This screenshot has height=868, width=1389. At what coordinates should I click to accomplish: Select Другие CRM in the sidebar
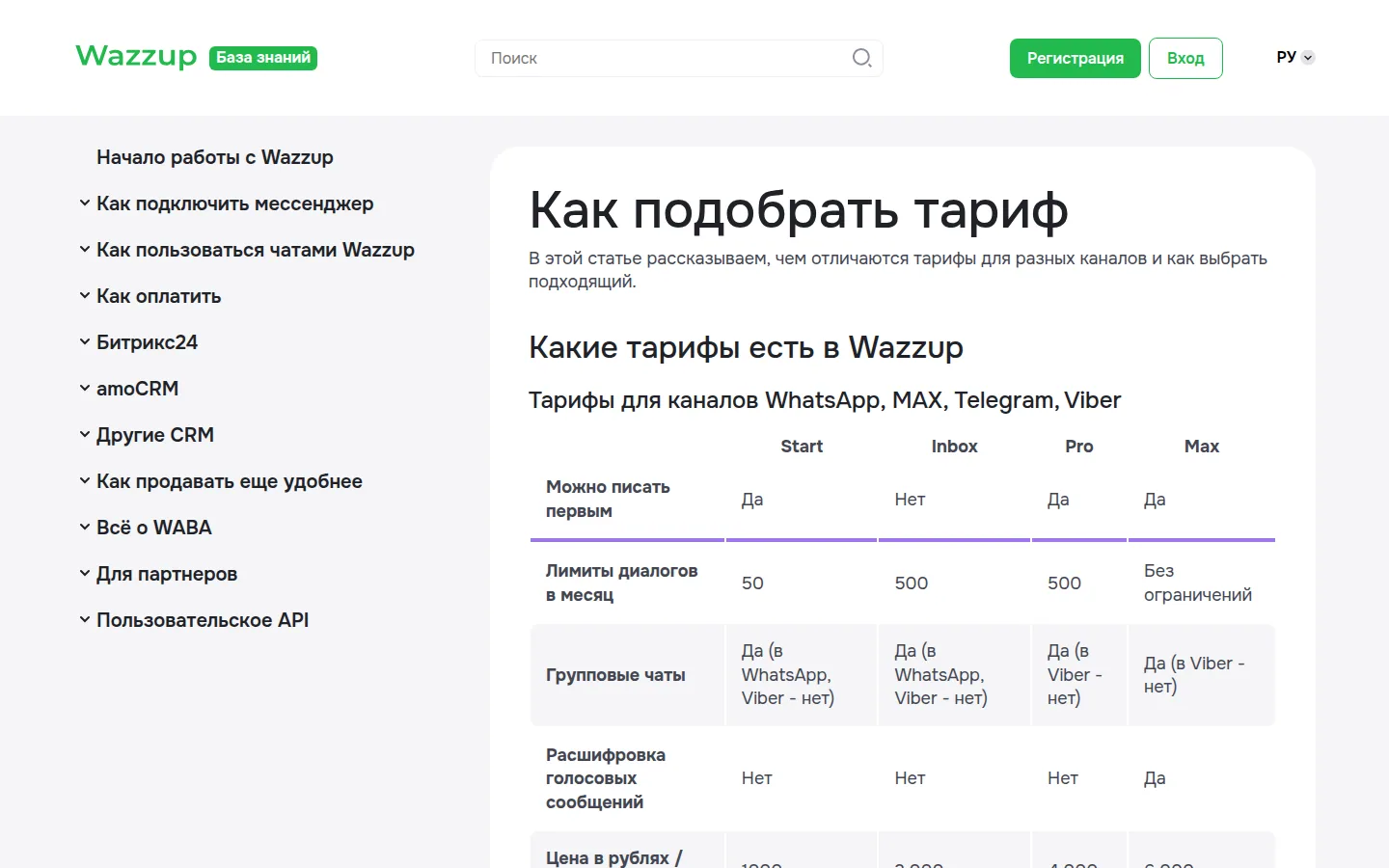click(155, 435)
